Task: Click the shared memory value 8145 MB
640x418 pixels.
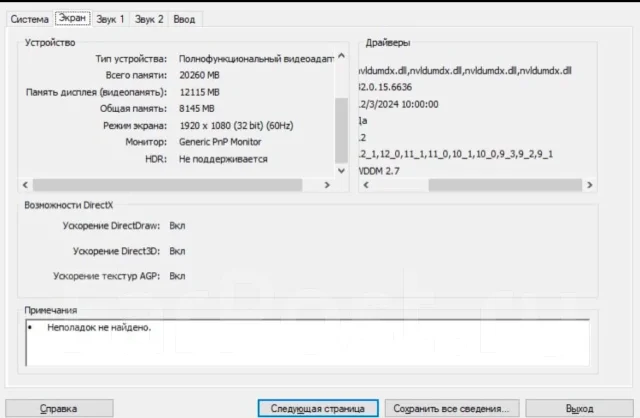Action: (x=197, y=109)
